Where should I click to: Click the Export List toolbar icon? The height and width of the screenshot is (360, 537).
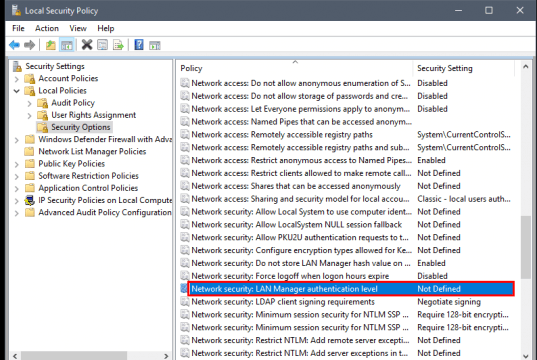click(x=118, y=45)
